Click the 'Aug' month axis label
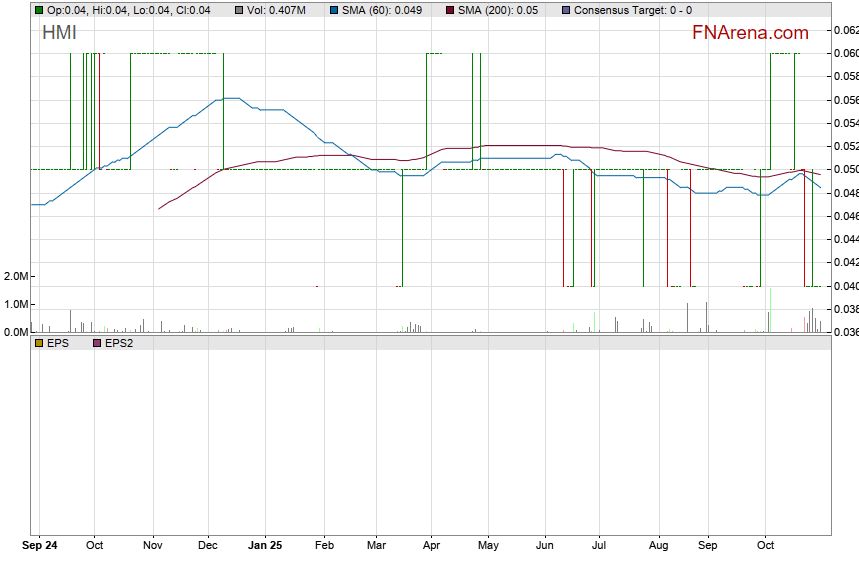This screenshot has height=566, width=859. pos(658,546)
